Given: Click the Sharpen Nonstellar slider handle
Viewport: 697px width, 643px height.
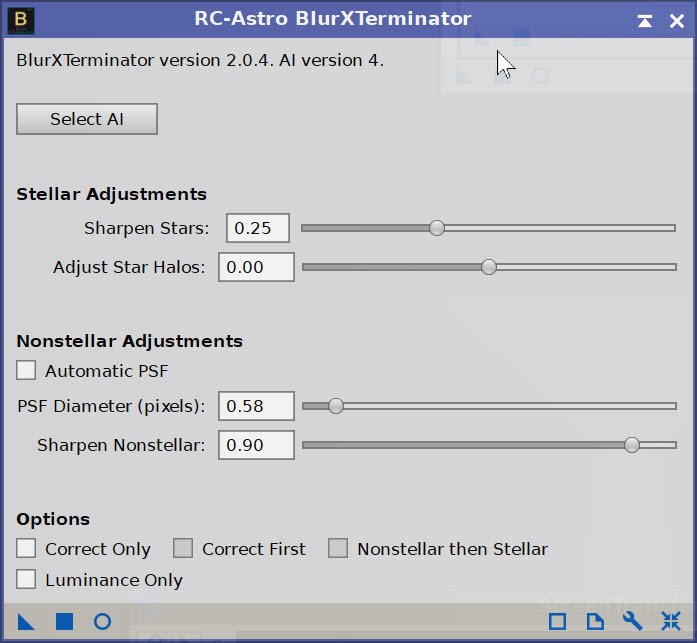Looking at the screenshot, I should pyautogui.click(x=632, y=445).
